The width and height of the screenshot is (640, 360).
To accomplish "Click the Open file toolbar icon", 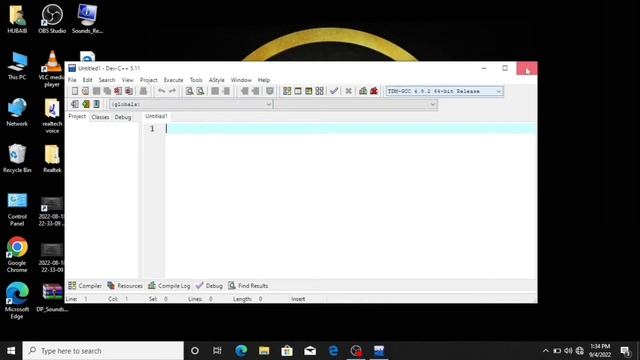I will click(x=85, y=91).
